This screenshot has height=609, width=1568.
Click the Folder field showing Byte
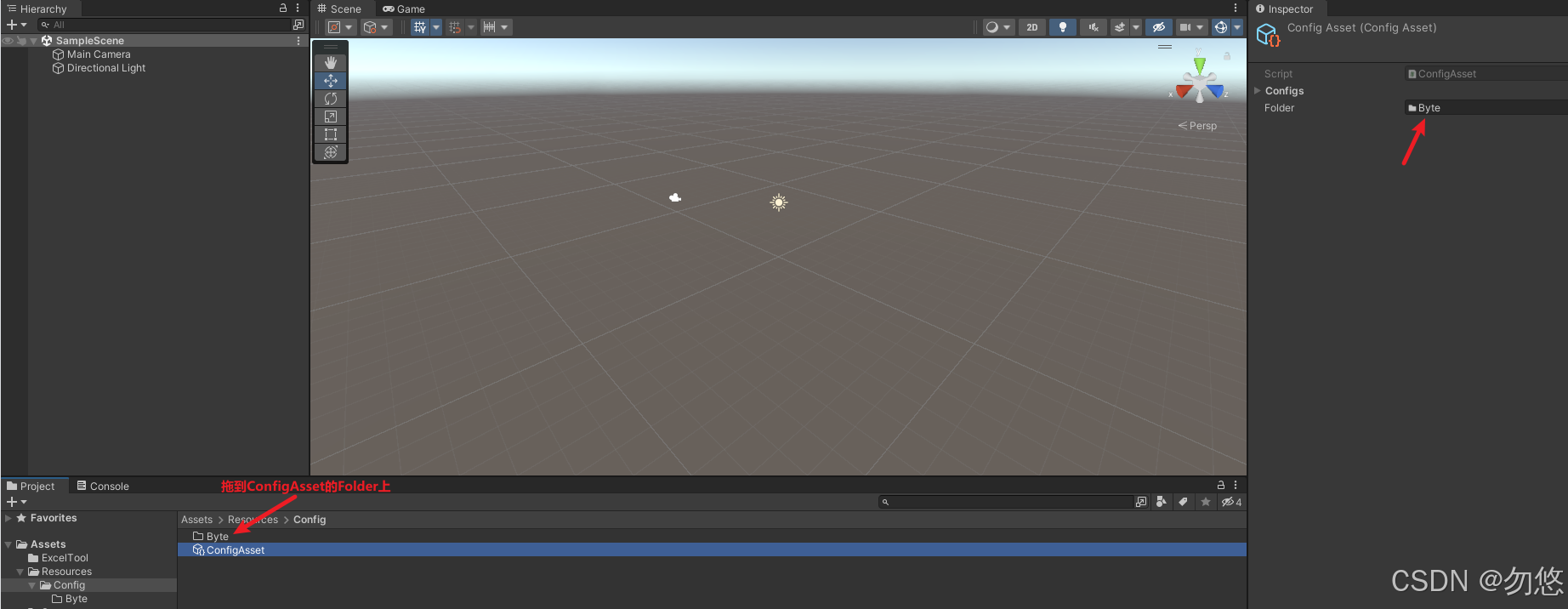[1486, 108]
